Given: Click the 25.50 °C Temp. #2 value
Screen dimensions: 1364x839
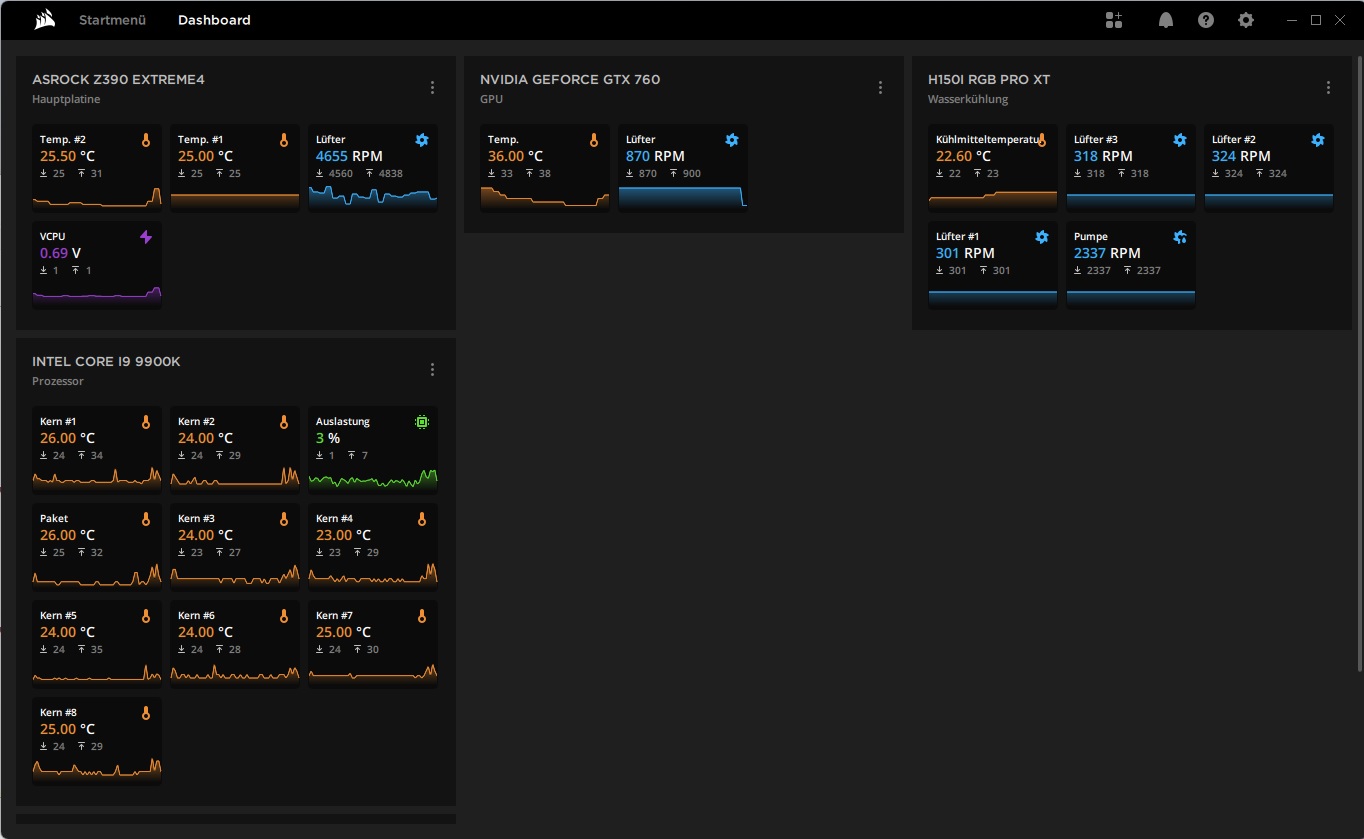Looking at the screenshot, I should pyautogui.click(x=67, y=156).
